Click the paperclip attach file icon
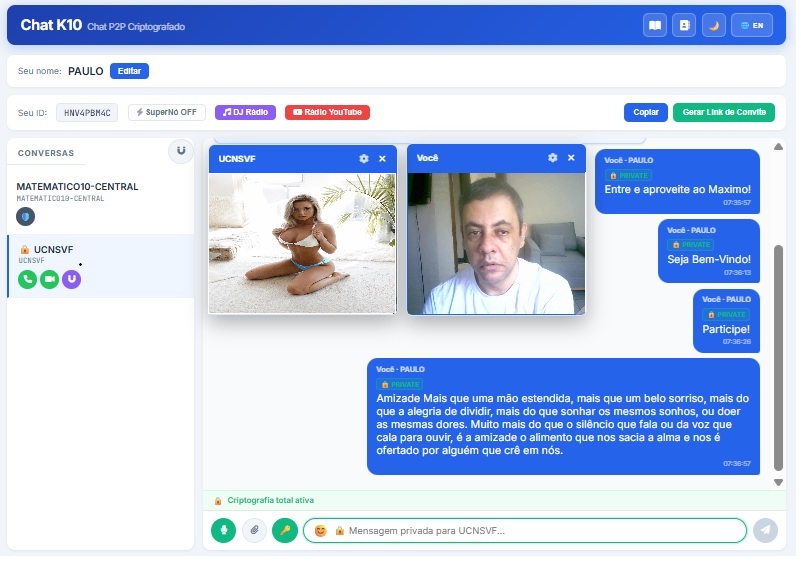Viewport: 801px width, 574px height. 255,530
